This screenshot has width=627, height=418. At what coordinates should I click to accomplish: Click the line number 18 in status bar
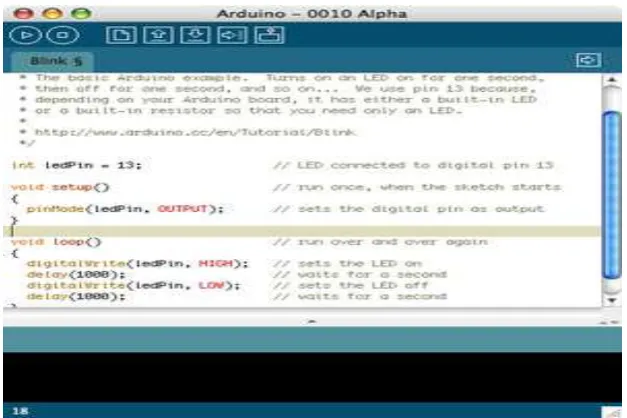(20, 411)
